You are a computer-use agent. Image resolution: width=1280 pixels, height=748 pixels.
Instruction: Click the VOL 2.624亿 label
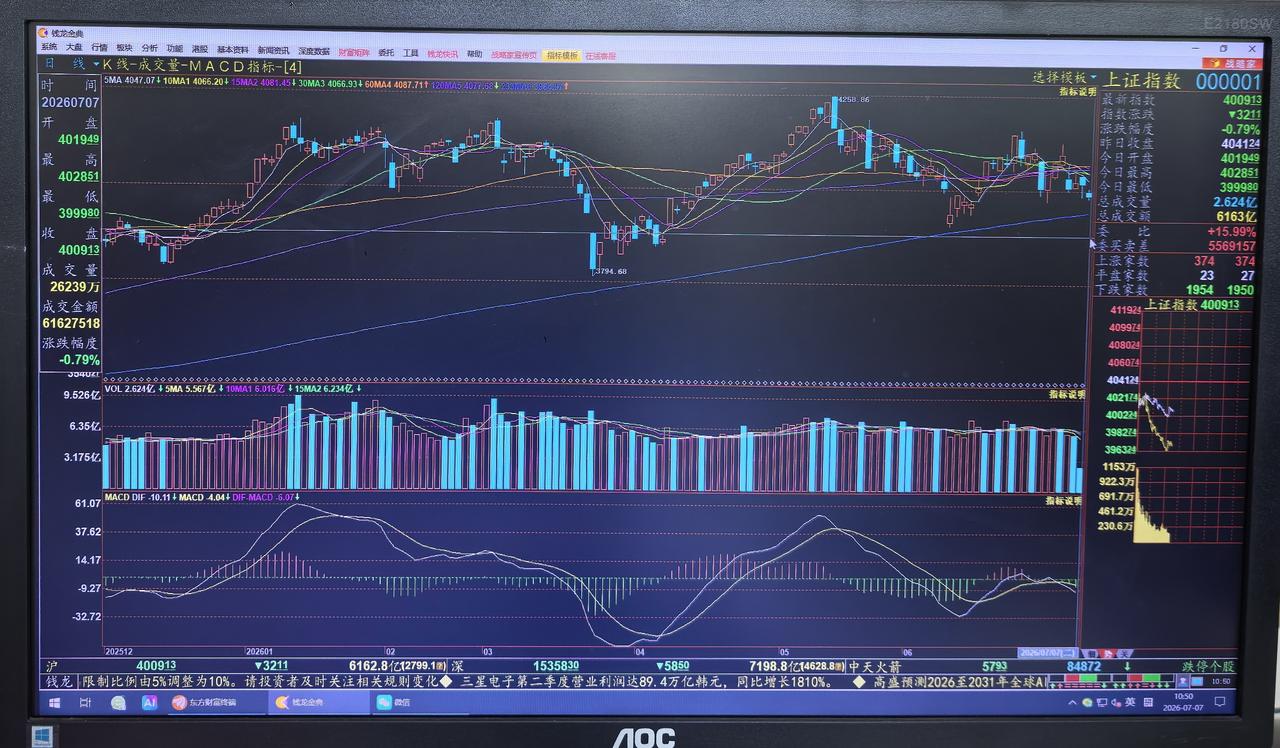(131, 389)
